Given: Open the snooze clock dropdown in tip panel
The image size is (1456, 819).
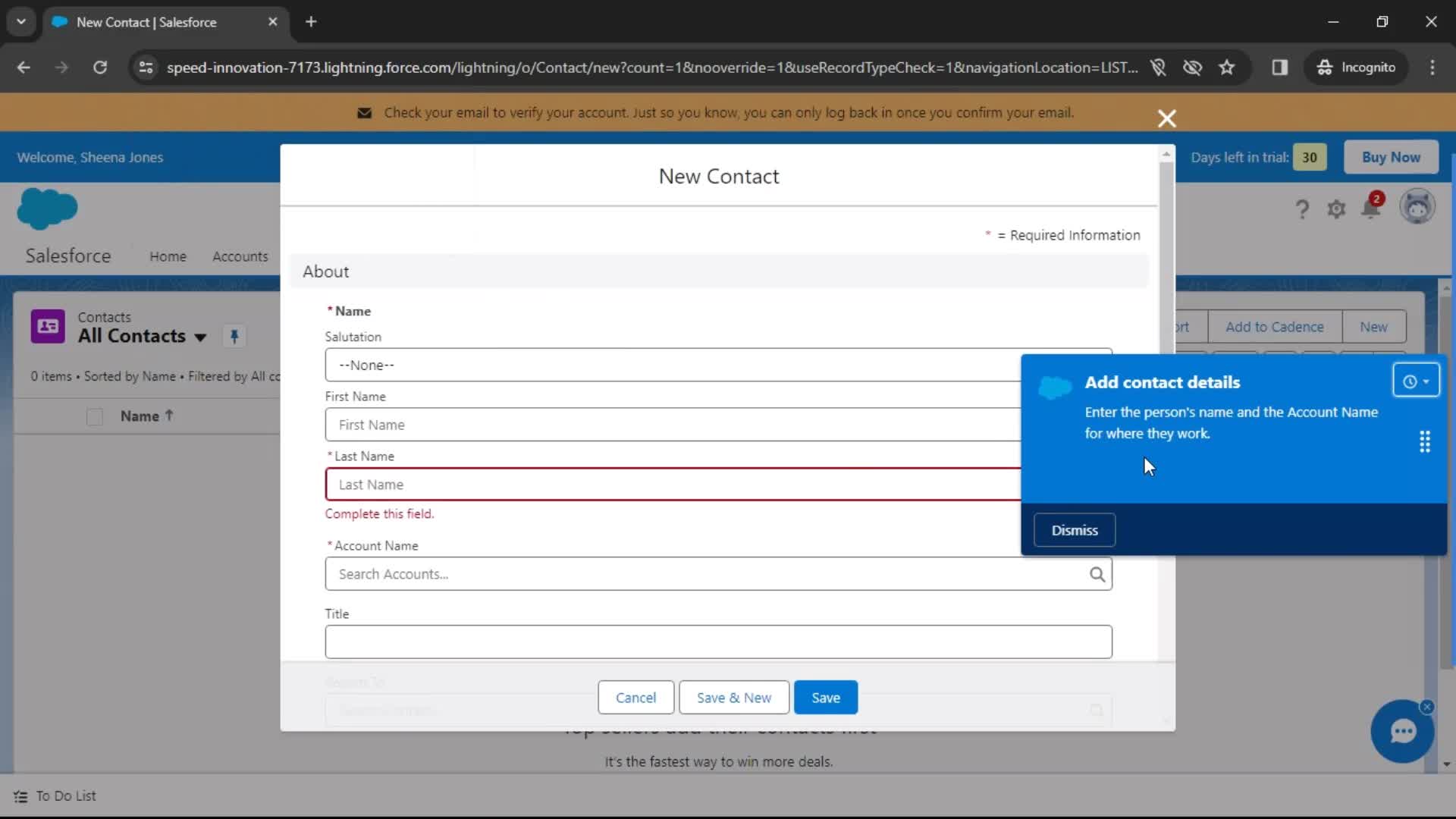Looking at the screenshot, I should pos(1415,381).
